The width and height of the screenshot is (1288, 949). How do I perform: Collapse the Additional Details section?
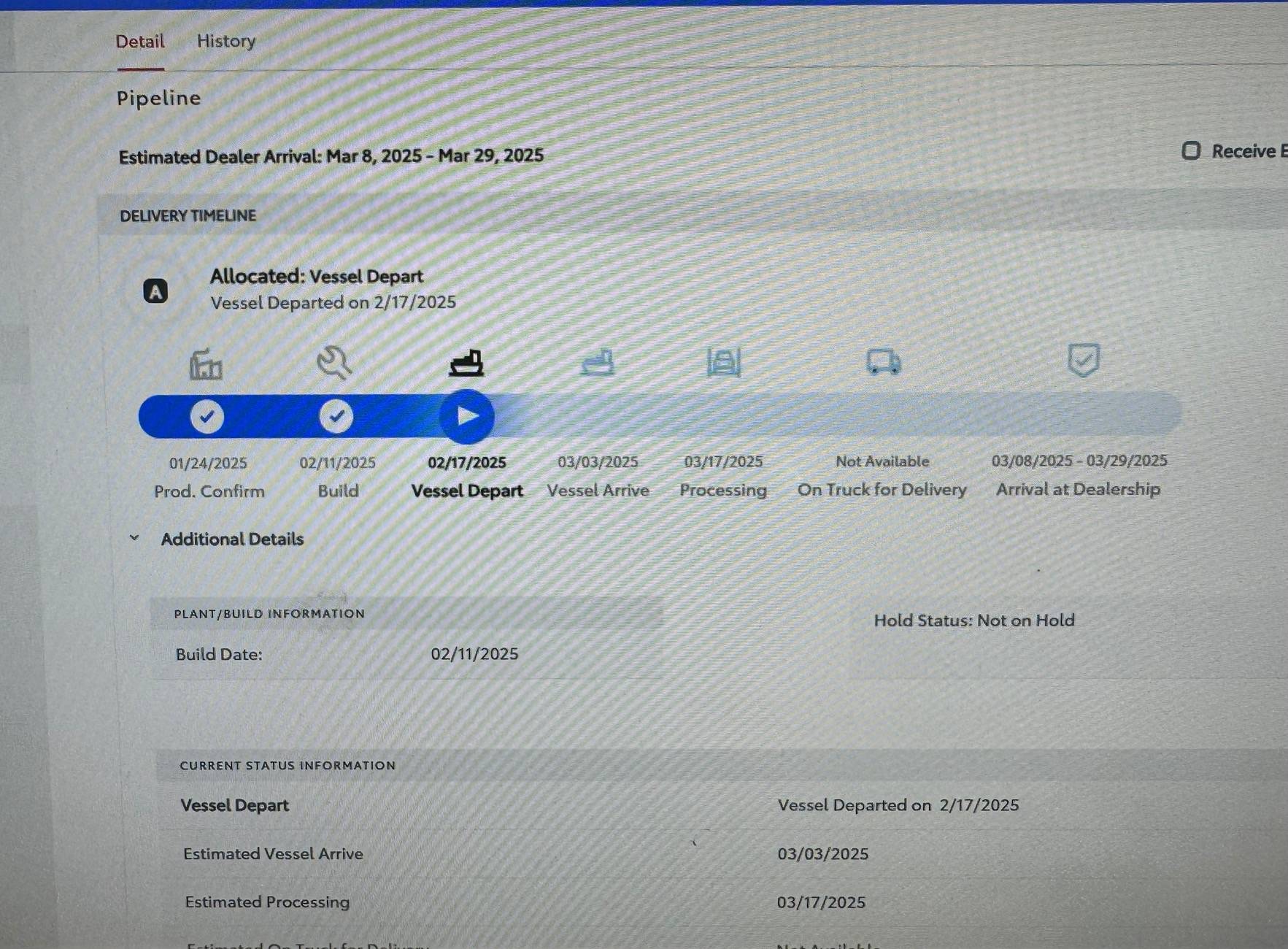pos(134,538)
